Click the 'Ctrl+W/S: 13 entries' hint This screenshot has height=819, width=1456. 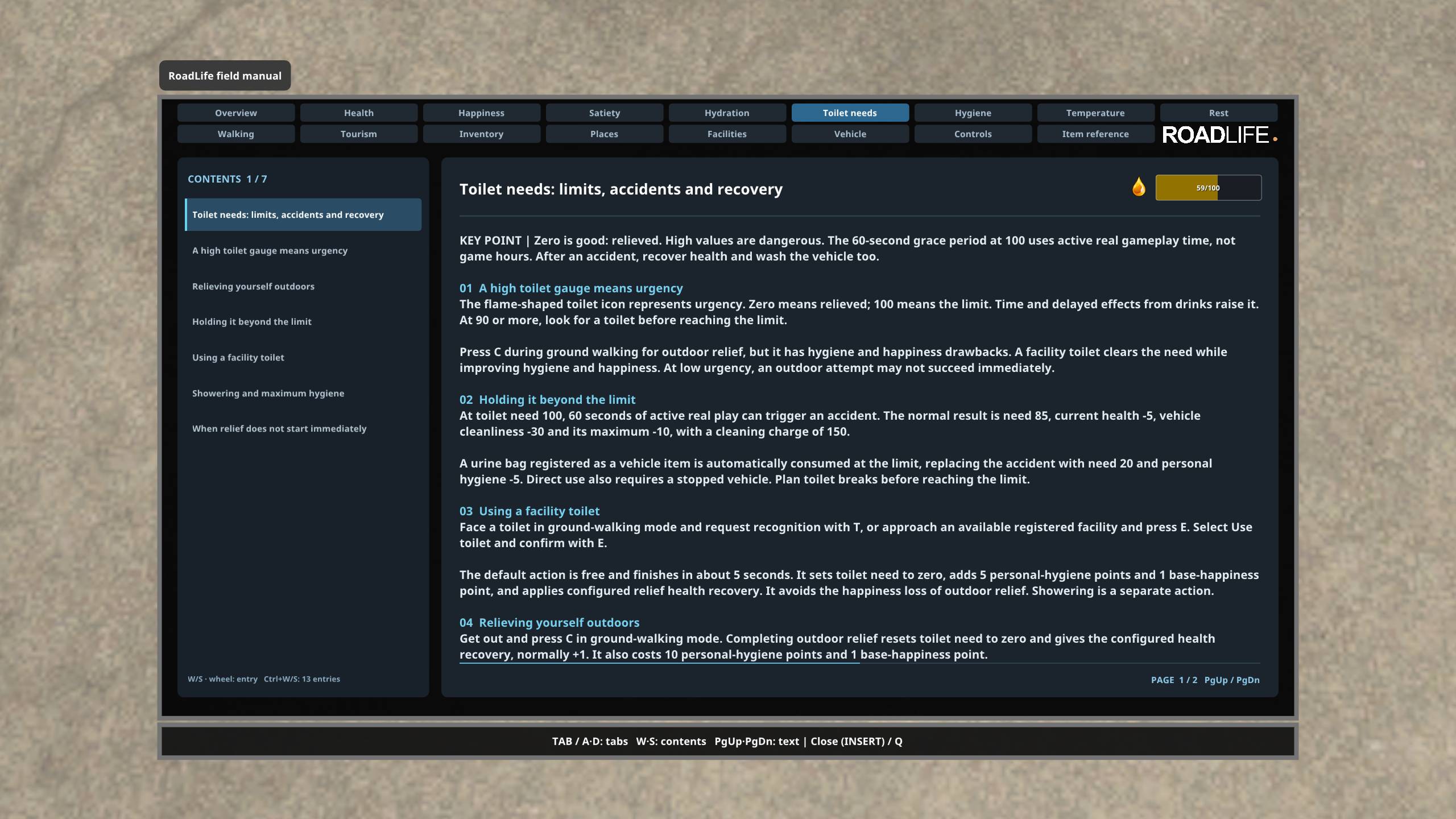tap(302, 679)
